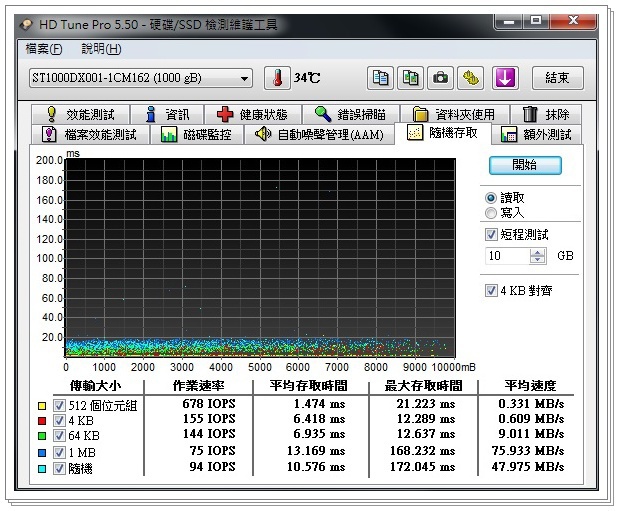This screenshot has height=511, width=619.
Task: Increase the short stroke GB spinner
Action: point(537,252)
